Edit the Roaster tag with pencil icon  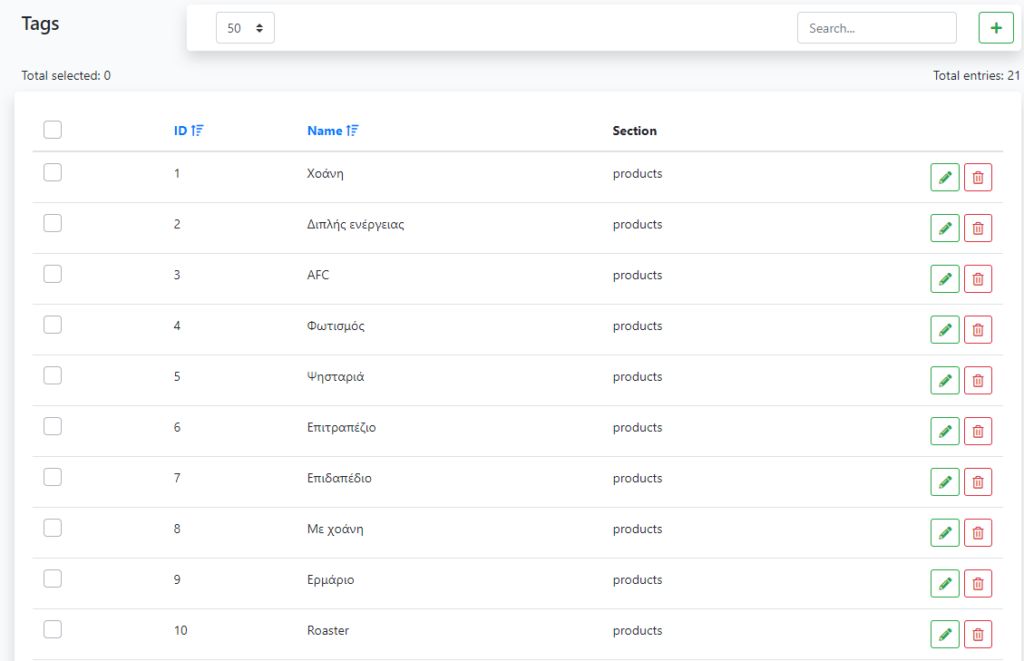[x=944, y=634]
